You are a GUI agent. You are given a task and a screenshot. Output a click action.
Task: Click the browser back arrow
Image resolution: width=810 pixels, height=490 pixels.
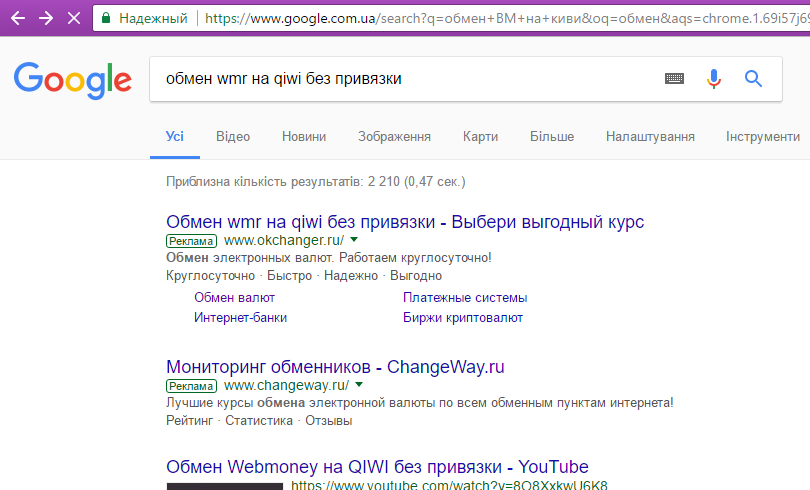18,18
